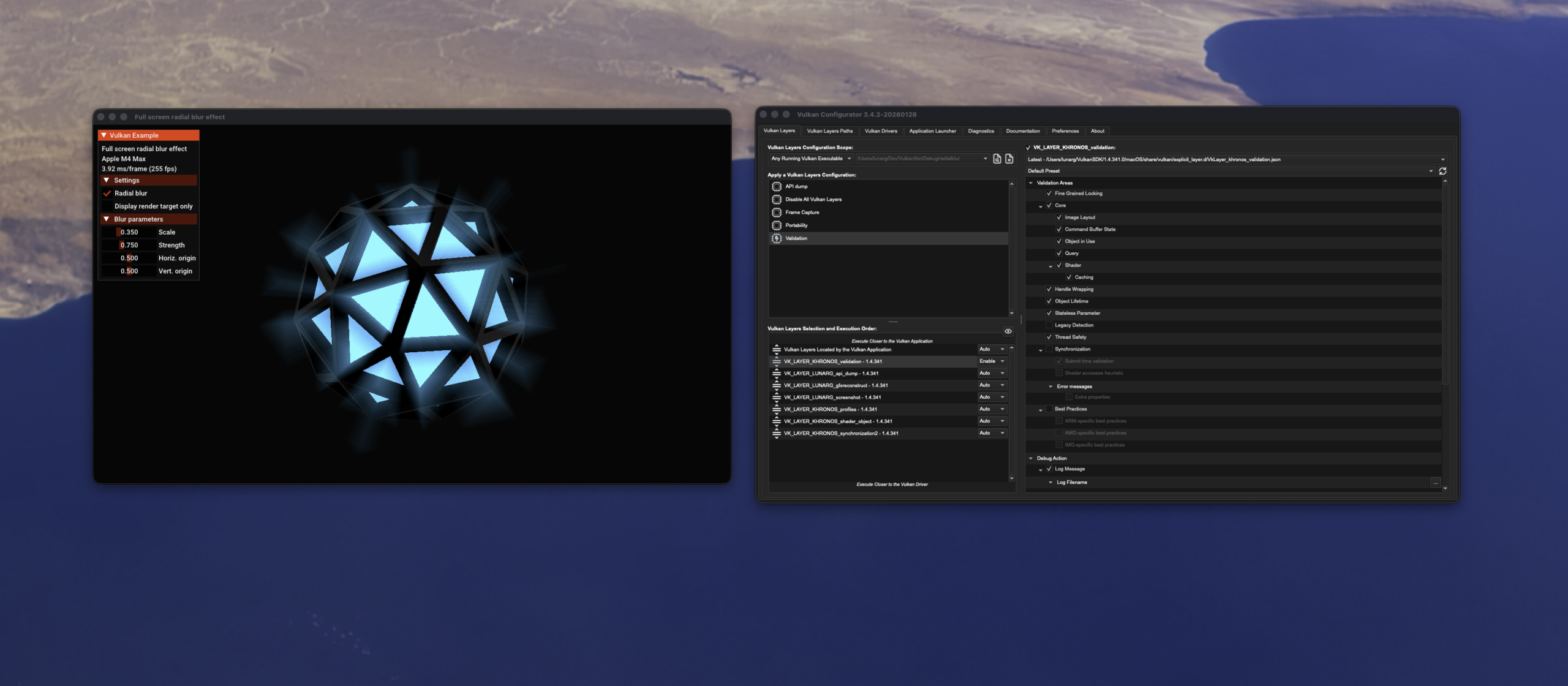
Task: Click the eye icon above the layer execution order
Action: (1008, 331)
